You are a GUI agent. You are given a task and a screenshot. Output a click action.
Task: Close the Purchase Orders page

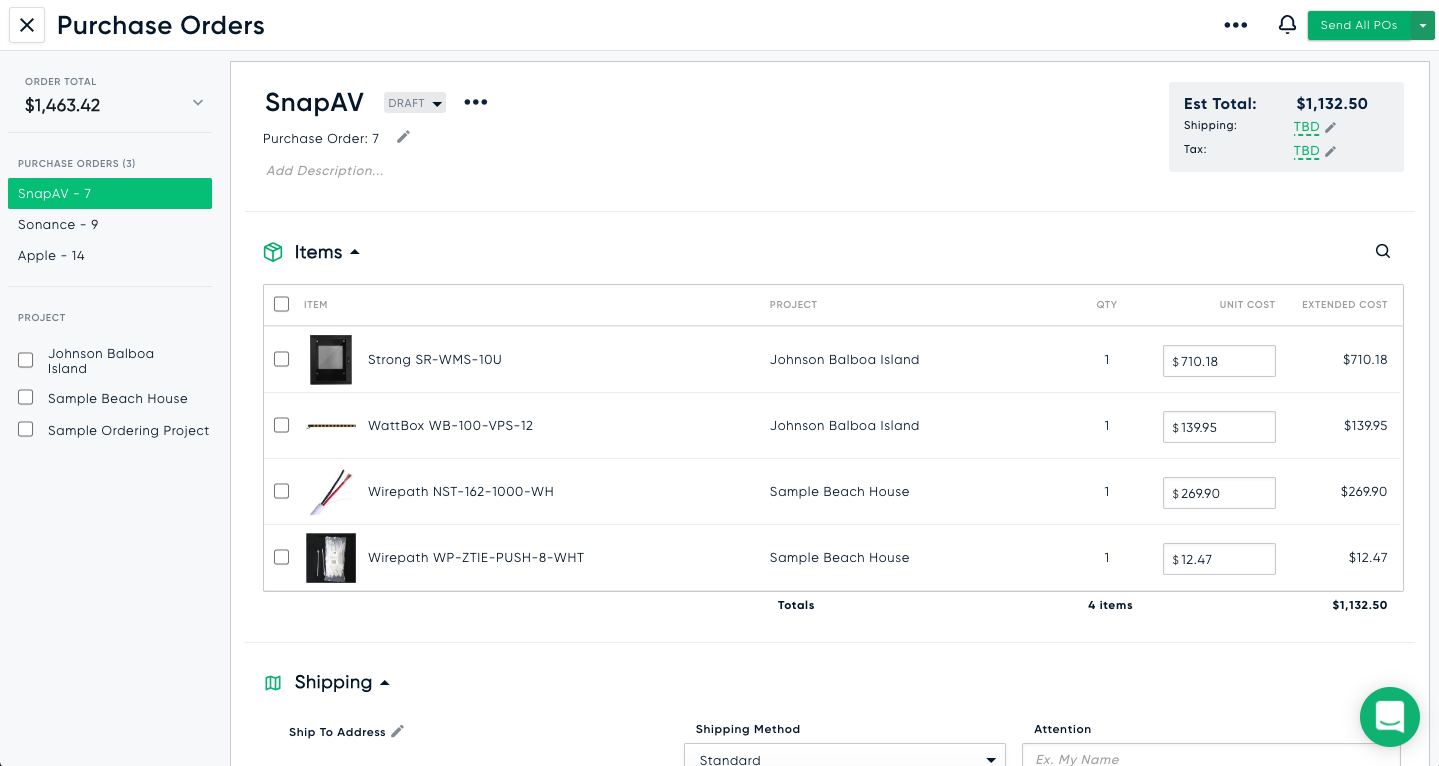pos(27,25)
